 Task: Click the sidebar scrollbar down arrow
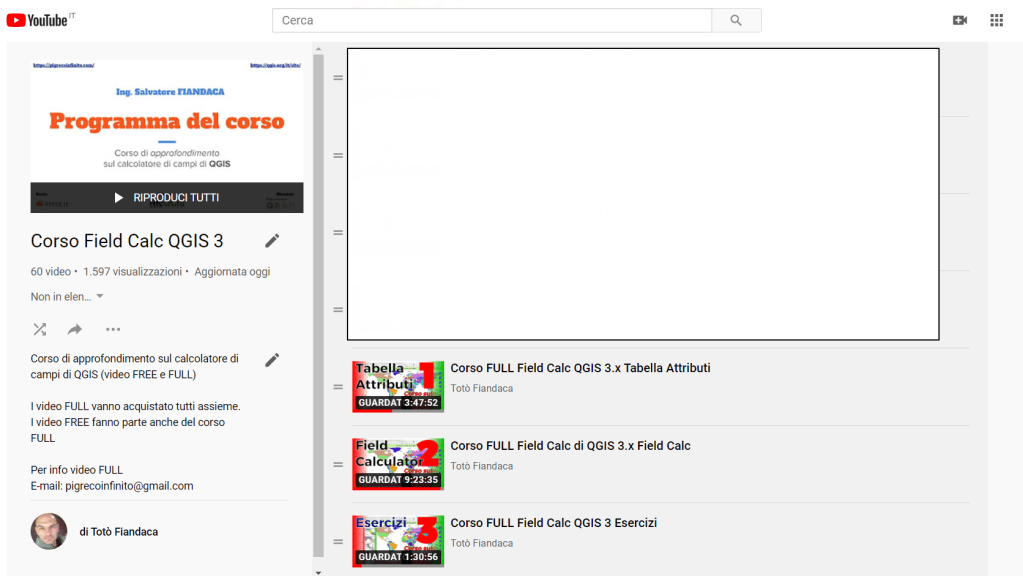(318, 572)
